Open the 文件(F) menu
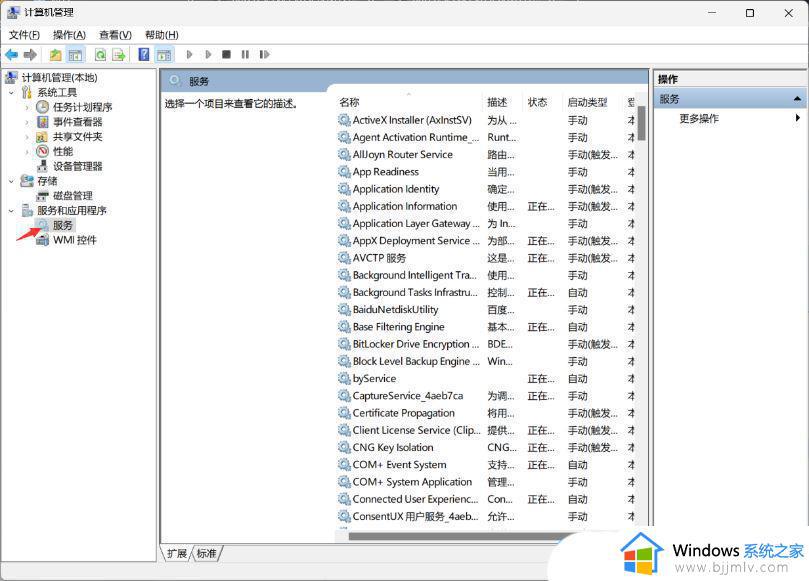Screen dimensions: 809x581 tap(24, 35)
